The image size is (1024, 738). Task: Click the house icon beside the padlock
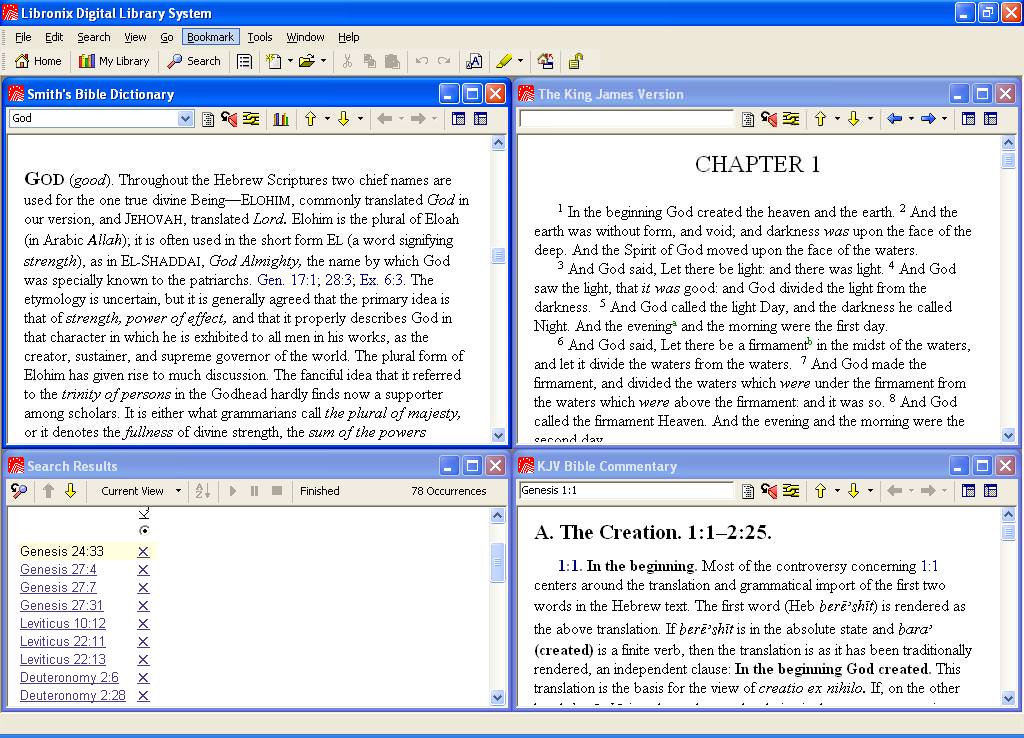(546, 61)
